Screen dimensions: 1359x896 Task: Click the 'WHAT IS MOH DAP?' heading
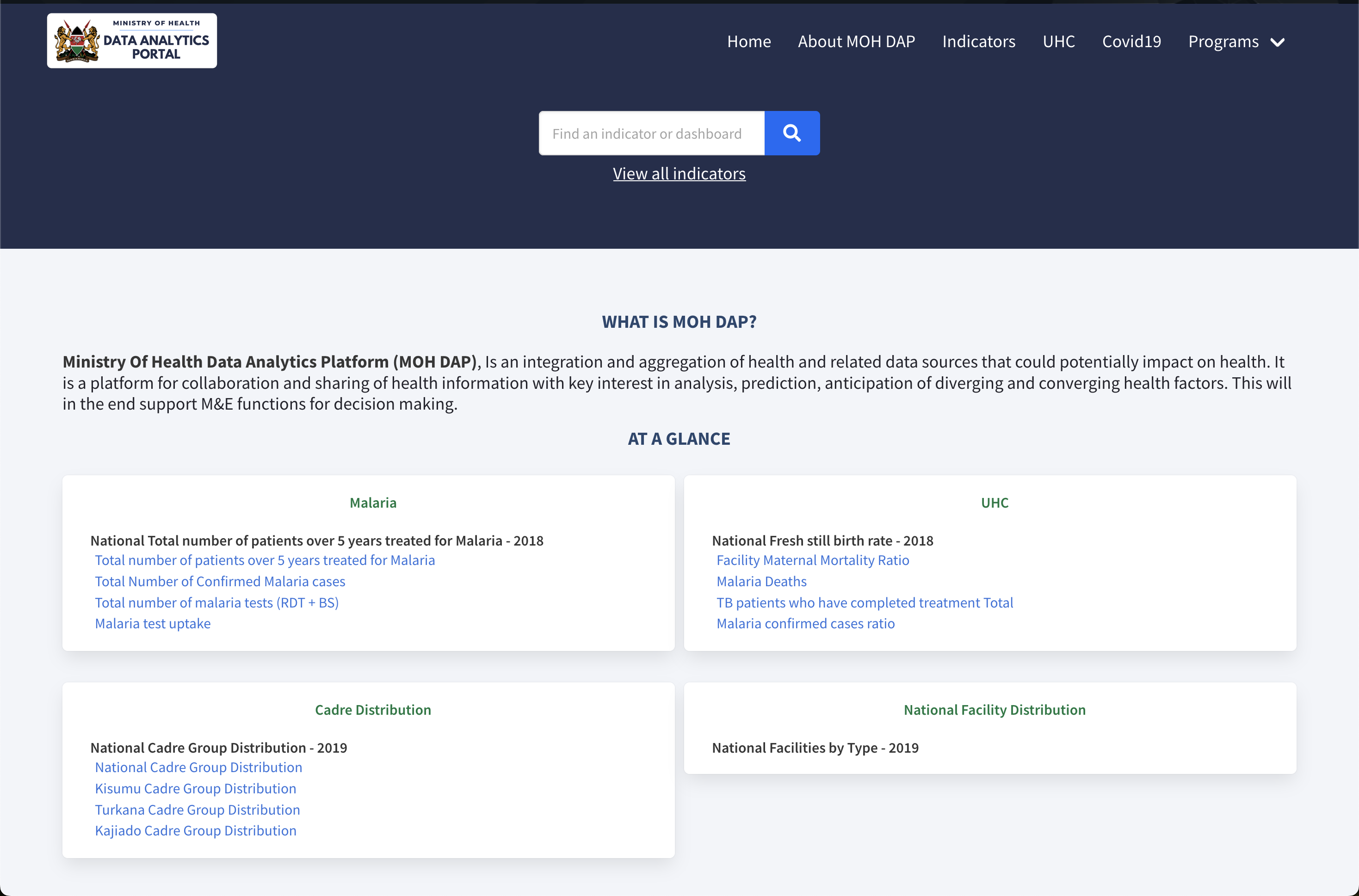679,322
